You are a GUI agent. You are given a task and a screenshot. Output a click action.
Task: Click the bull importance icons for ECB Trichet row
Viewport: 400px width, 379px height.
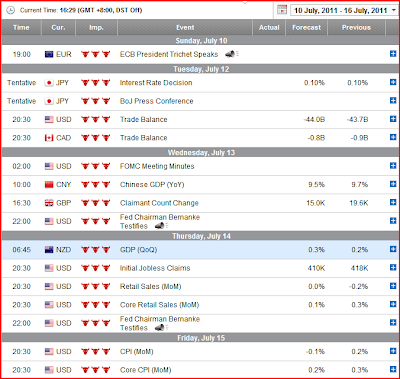tap(96, 54)
